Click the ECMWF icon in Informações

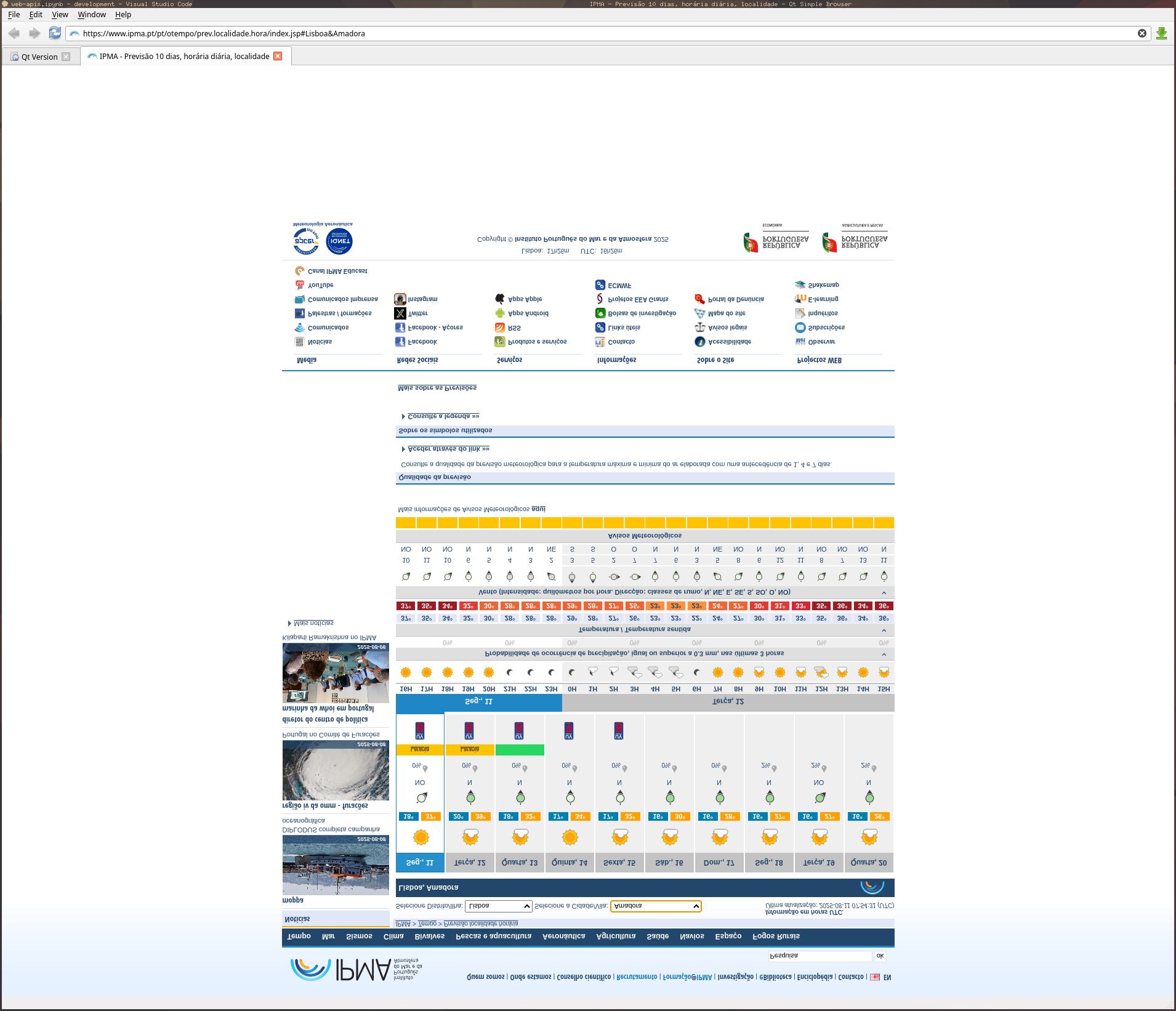pos(600,285)
